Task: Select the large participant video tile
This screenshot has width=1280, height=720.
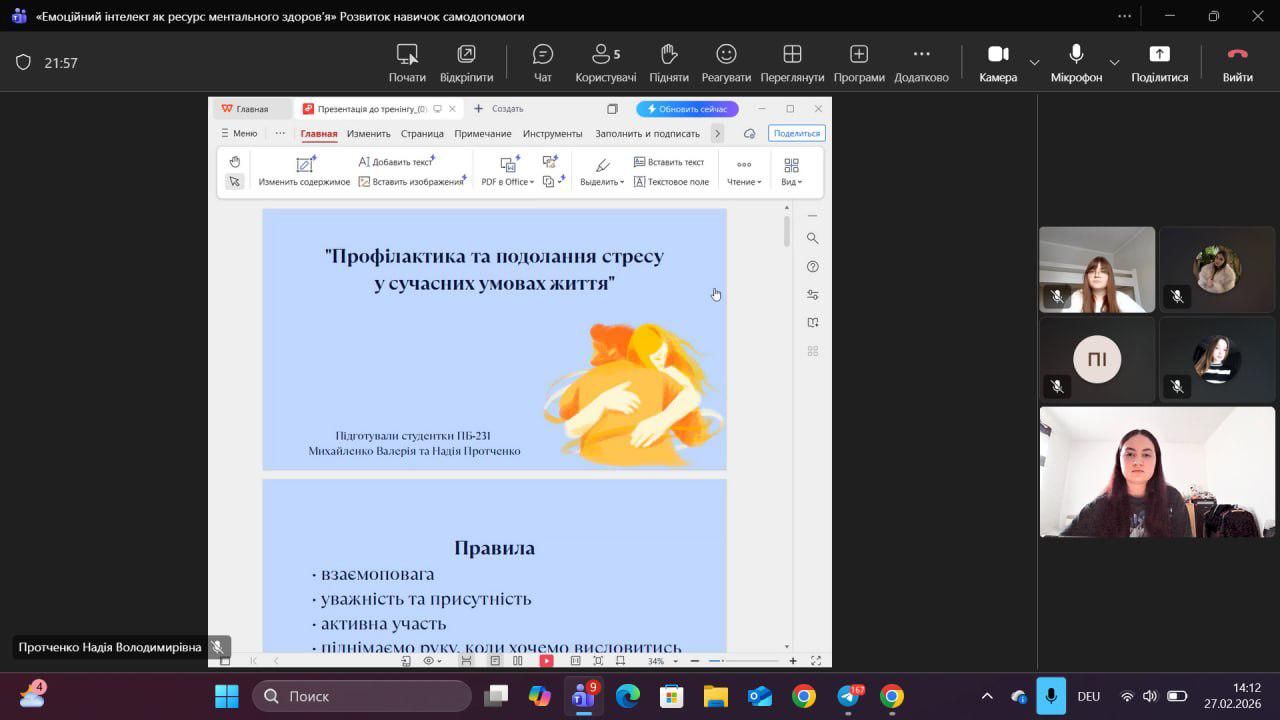Action: point(1157,472)
